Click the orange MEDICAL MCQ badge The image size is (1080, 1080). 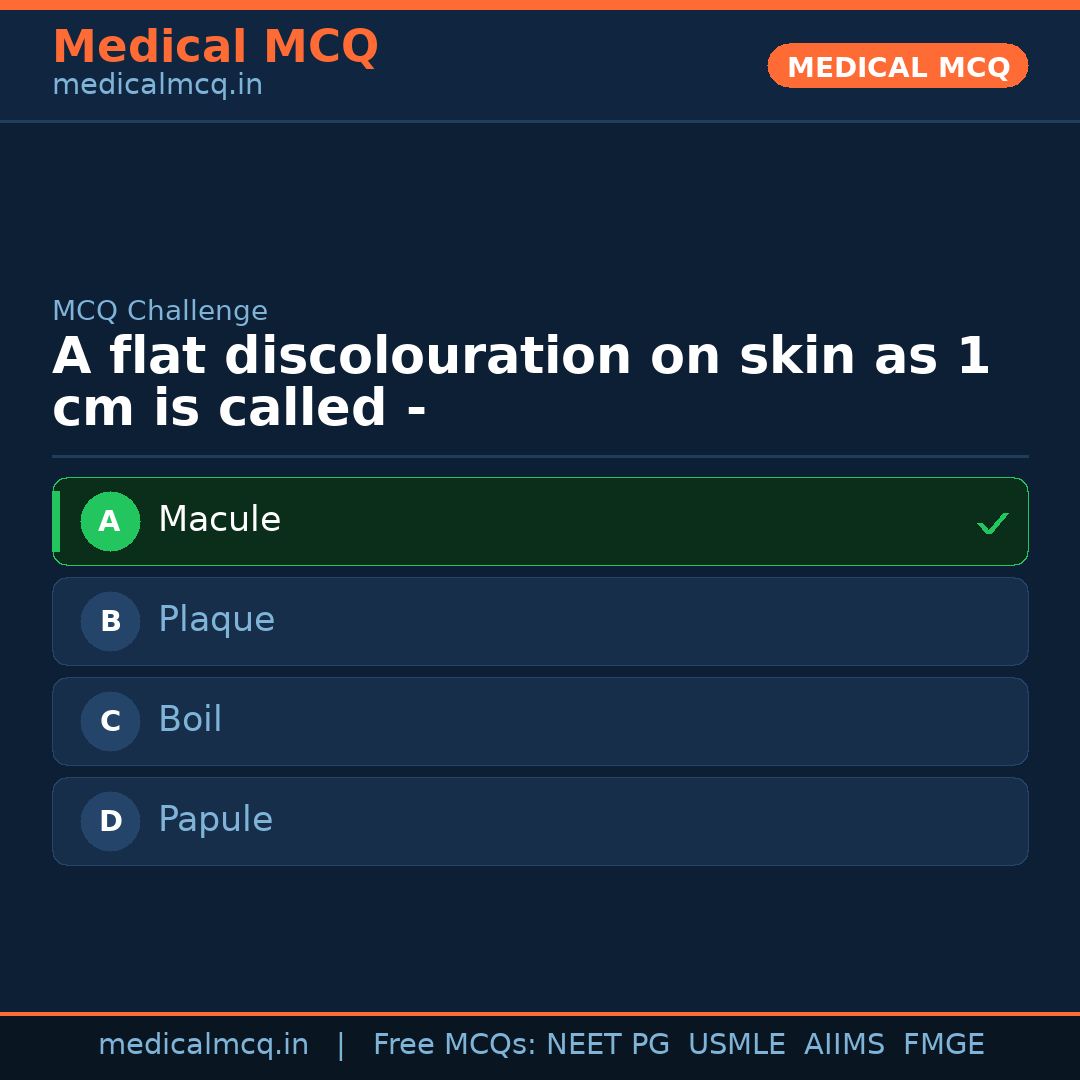coord(897,66)
